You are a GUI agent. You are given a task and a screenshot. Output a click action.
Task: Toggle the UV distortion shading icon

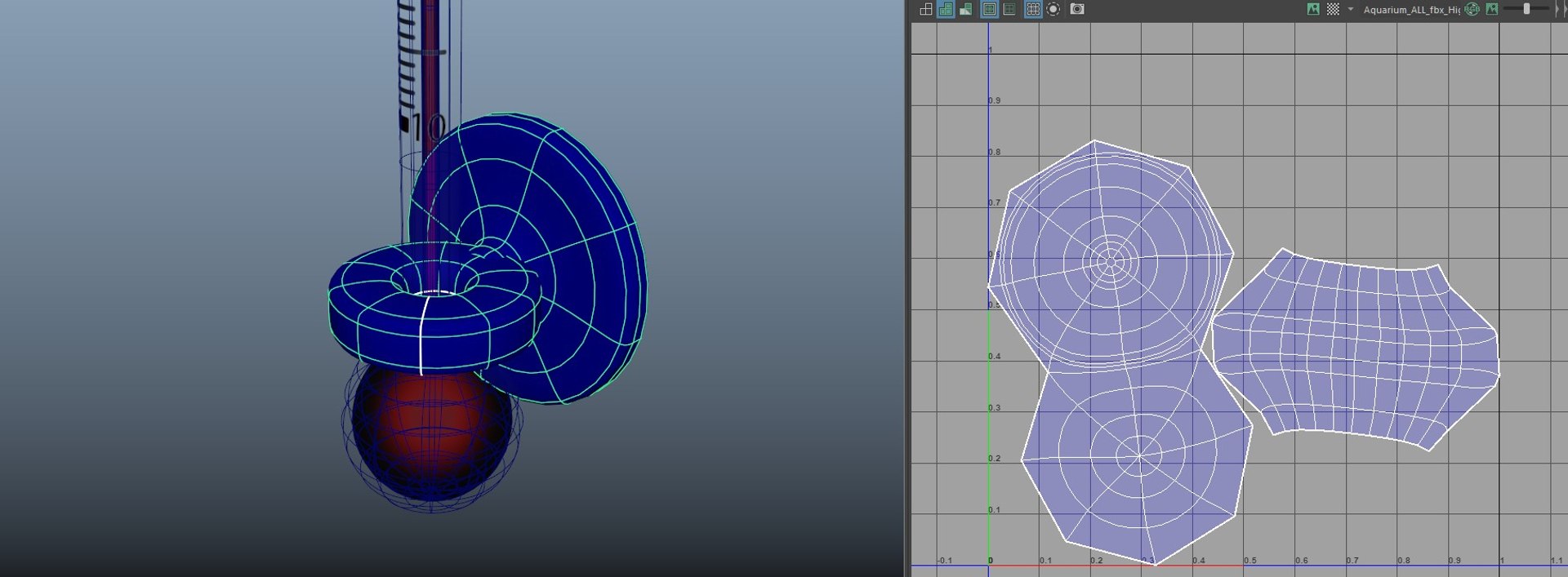click(x=965, y=9)
